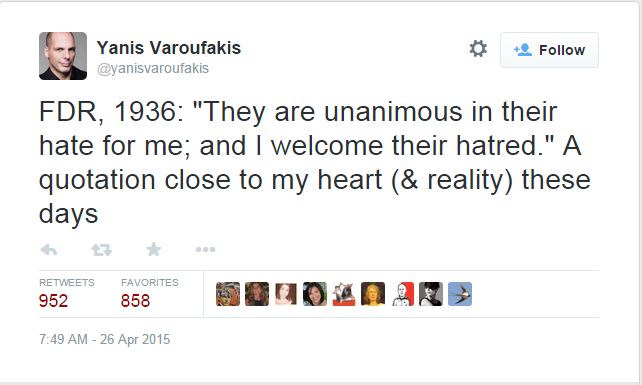Screen dimensions: 642x385
Task: Follow Yanis Varoufakis
Action: 549,50
